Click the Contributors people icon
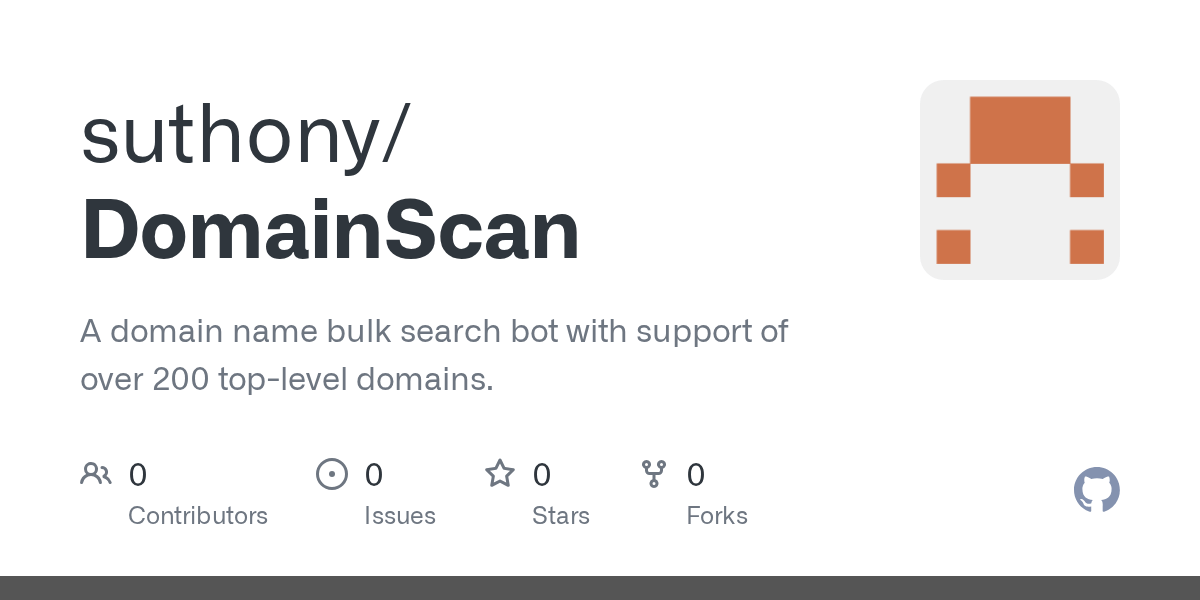 pyautogui.click(x=96, y=474)
